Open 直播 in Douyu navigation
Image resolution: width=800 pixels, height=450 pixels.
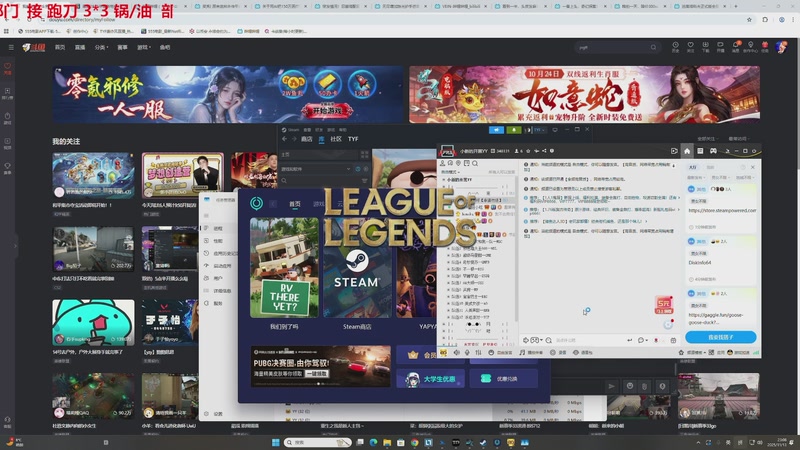tap(80, 47)
